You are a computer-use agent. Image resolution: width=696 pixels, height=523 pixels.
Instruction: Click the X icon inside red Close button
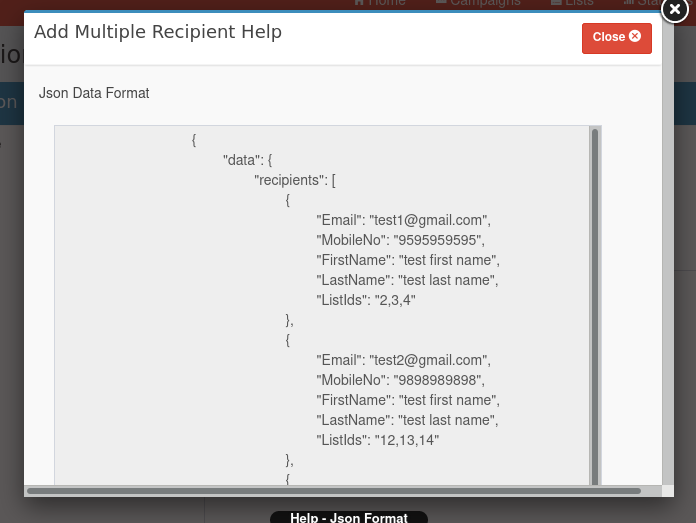[x=635, y=36]
